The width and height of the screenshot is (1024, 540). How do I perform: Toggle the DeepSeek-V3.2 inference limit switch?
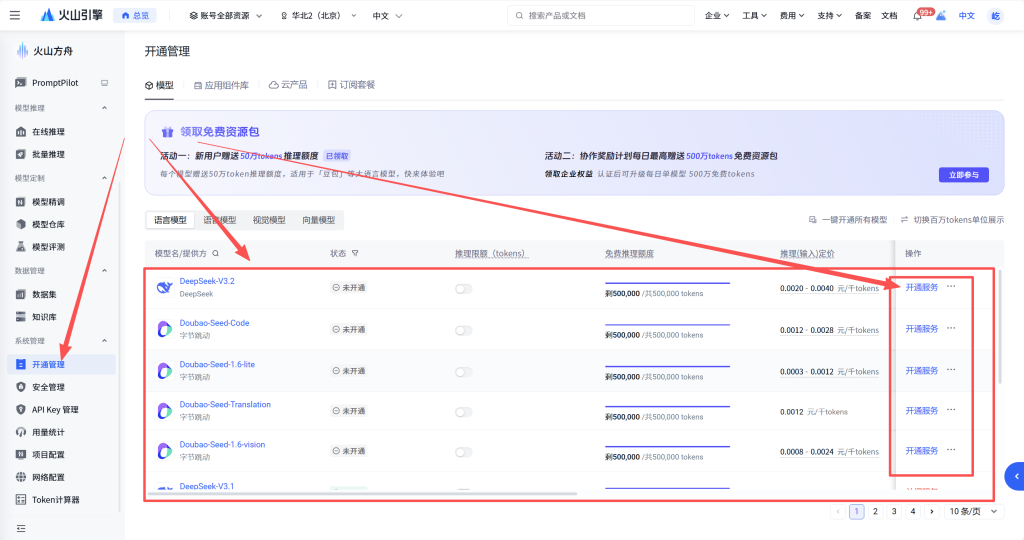point(463,288)
